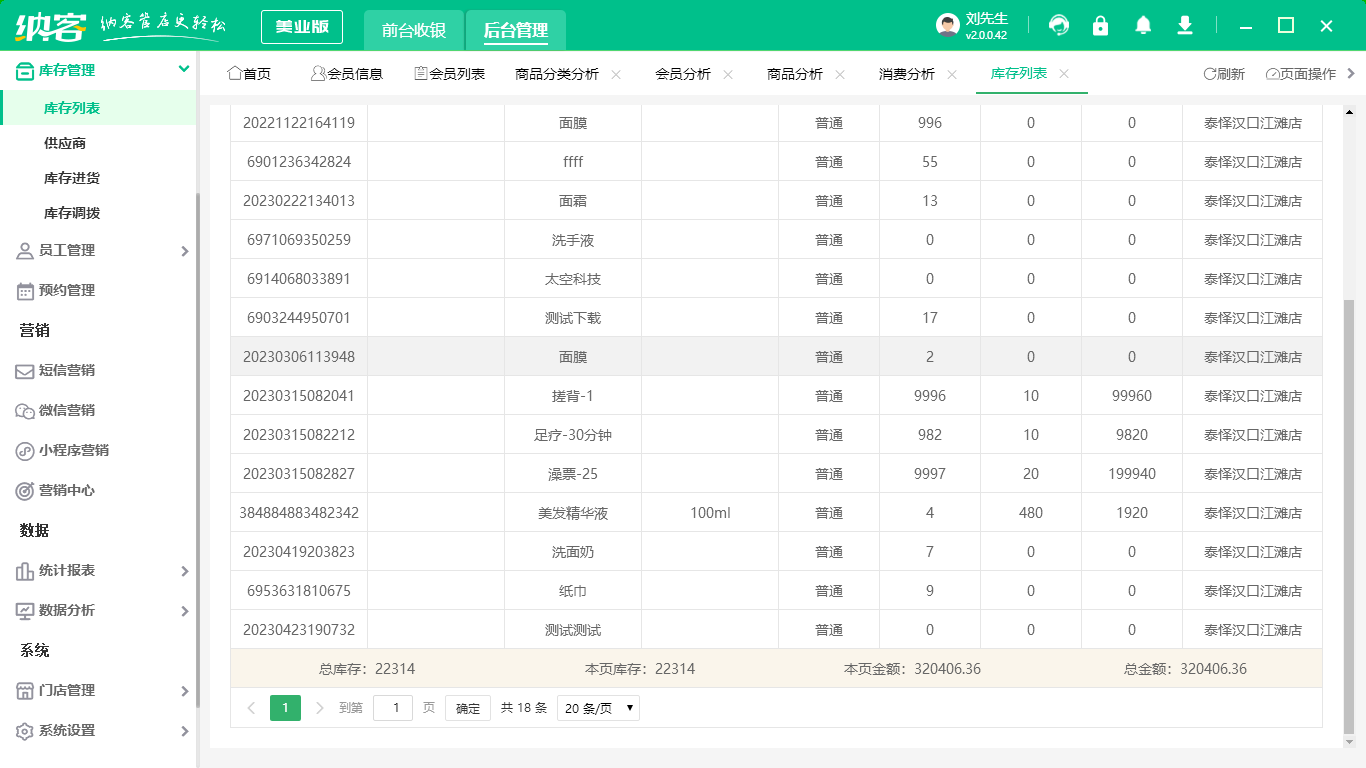Image resolution: width=1366 pixels, height=768 pixels.
Task: Click product name 太空科技
Action: (x=573, y=279)
